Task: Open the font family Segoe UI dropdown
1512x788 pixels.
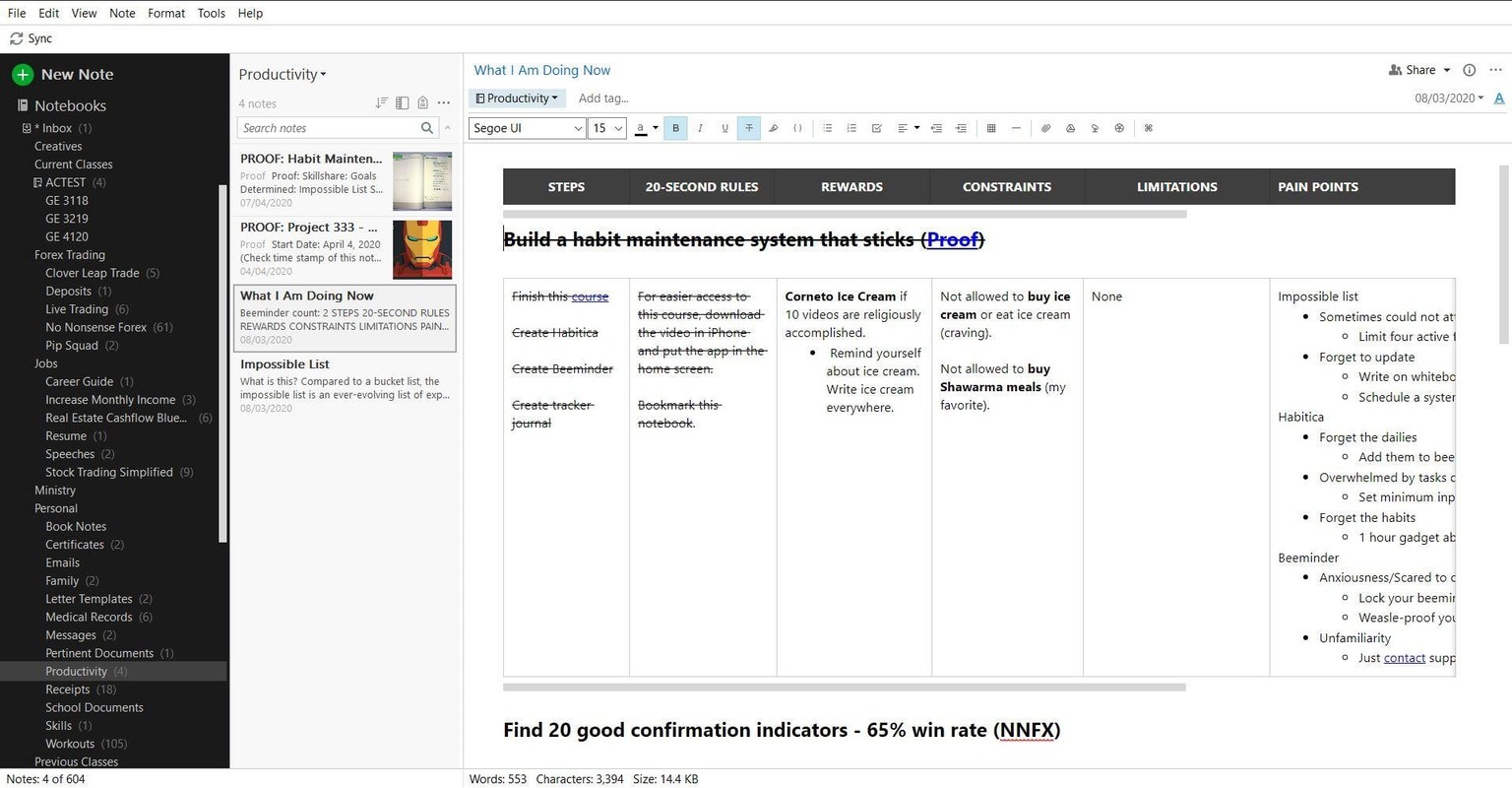Action: pyautogui.click(x=528, y=128)
